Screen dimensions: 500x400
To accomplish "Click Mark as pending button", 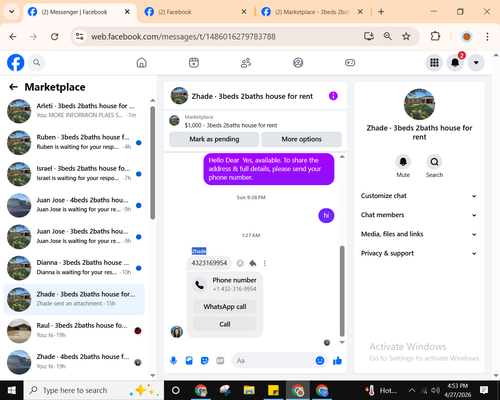I will 214,139.
